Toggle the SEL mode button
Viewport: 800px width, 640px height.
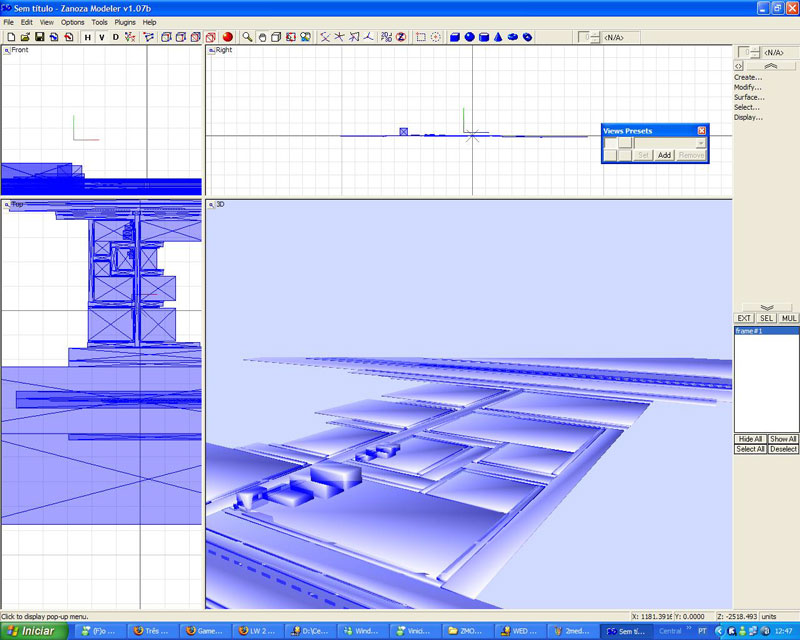766,318
